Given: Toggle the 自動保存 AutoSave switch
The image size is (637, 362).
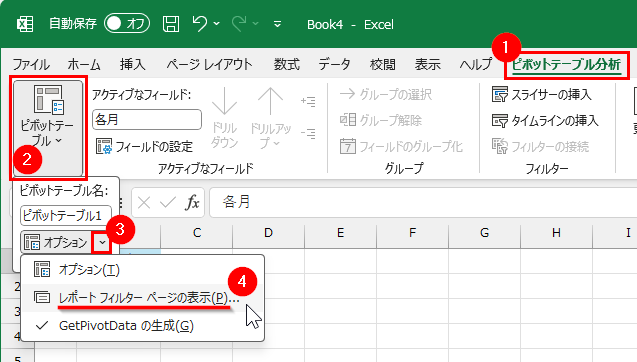Looking at the screenshot, I should click(127, 24).
